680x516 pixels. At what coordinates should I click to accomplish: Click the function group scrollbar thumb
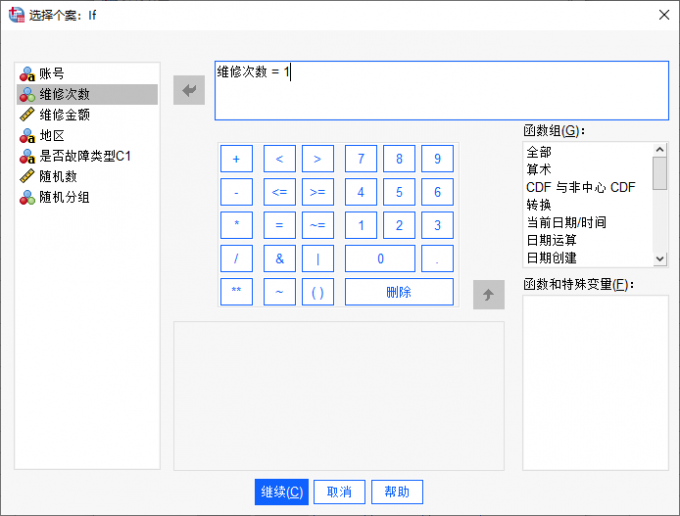click(x=660, y=173)
